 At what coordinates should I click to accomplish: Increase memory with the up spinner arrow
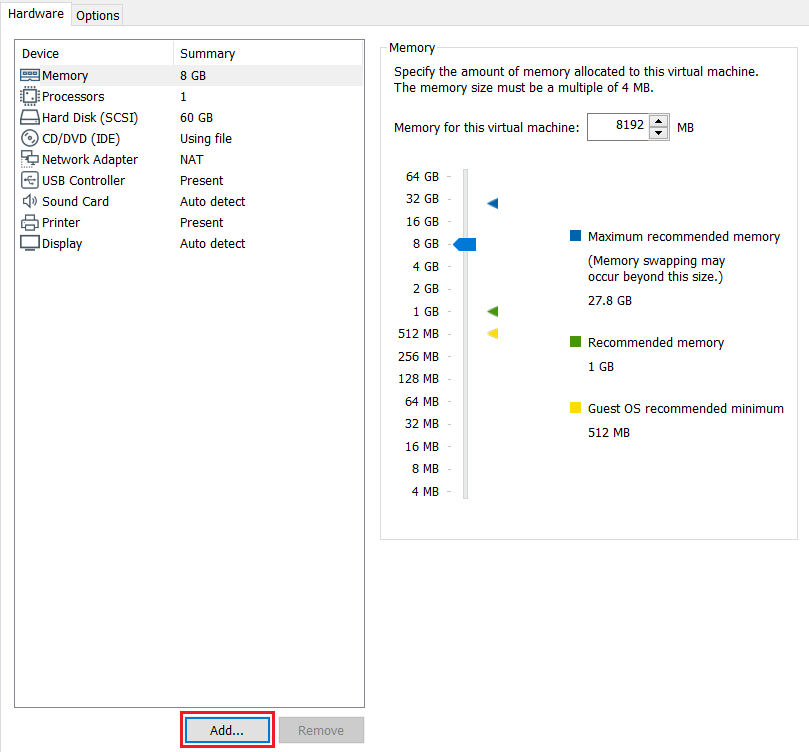coord(658,121)
